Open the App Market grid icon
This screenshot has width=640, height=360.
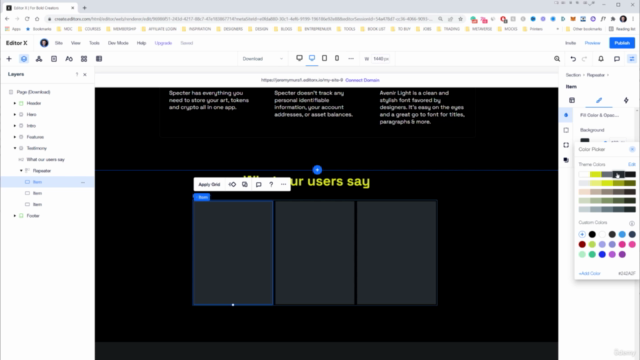point(84,59)
